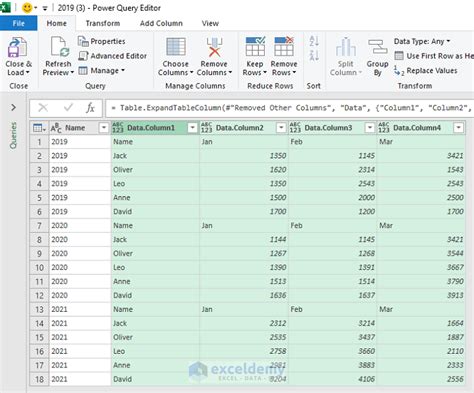Image resolution: width=474 pixels, height=393 pixels.
Task: Click the Group By icon
Action: point(377,47)
